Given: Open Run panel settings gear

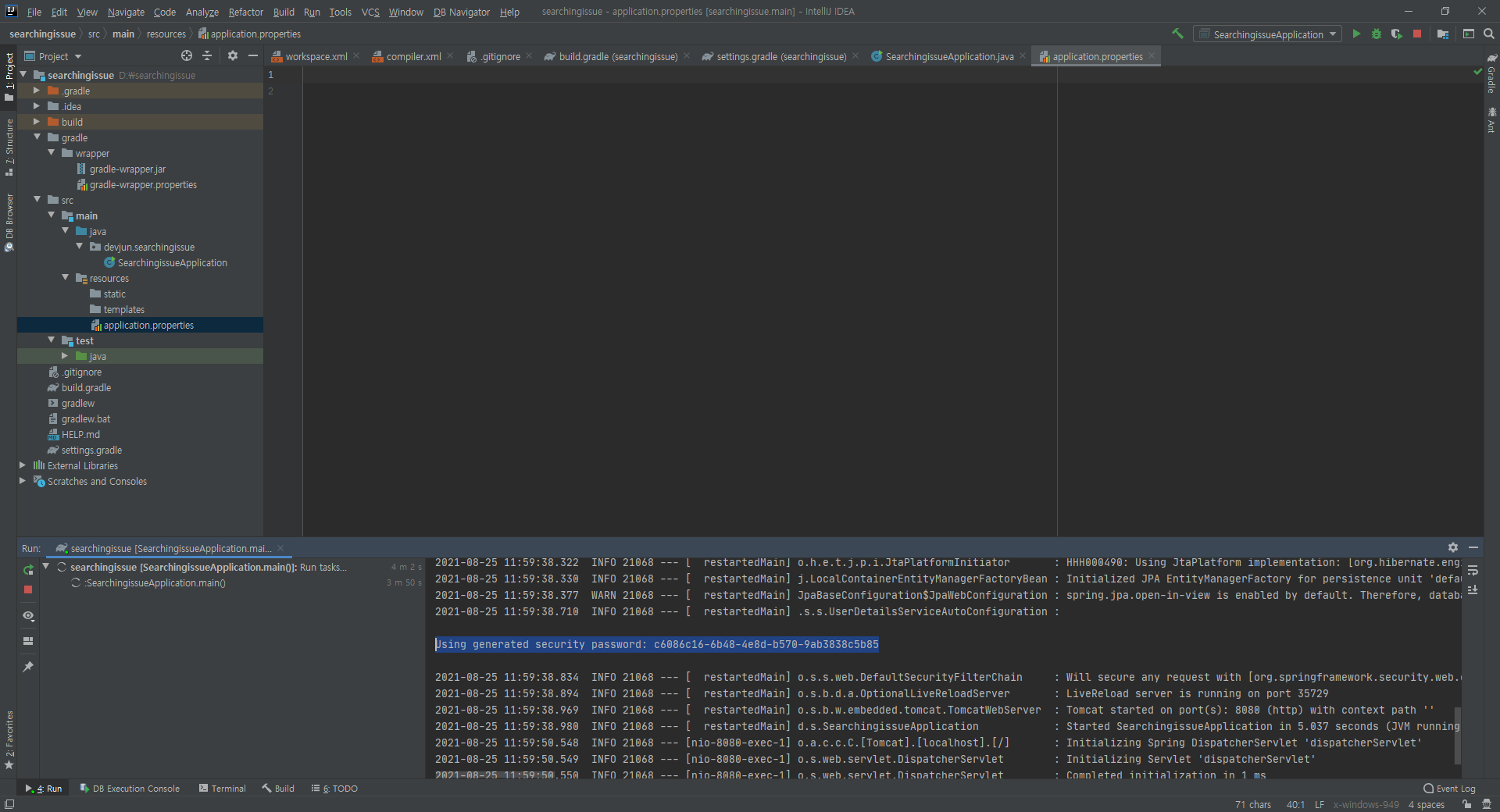Looking at the screenshot, I should pyautogui.click(x=1452, y=547).
